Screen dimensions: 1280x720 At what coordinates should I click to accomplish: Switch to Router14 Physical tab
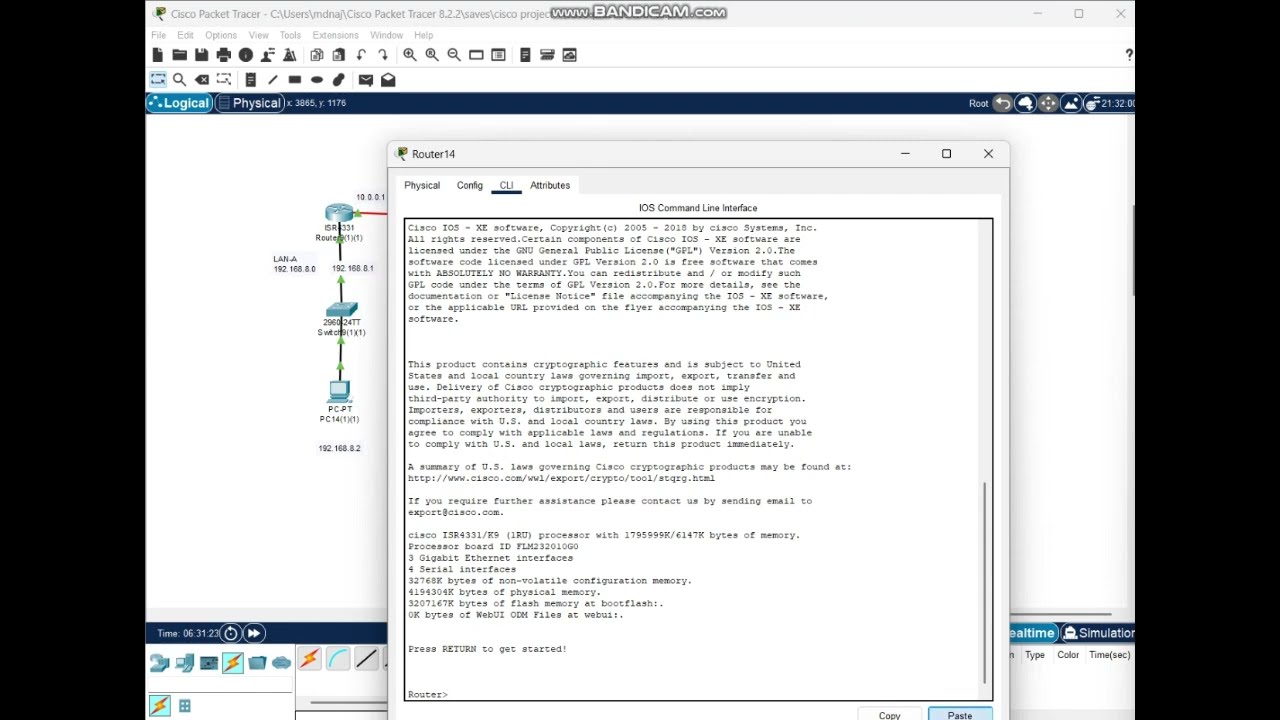pos(422,185)
